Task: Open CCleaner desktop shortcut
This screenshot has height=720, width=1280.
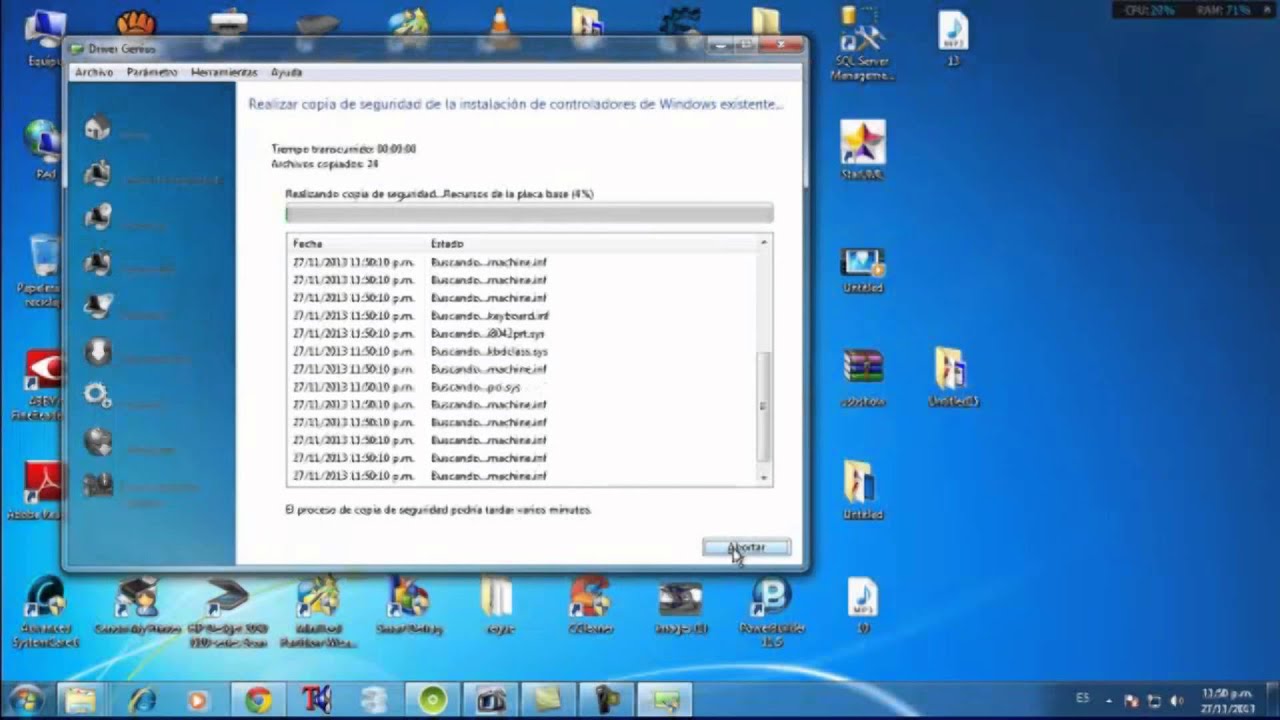Action: (x=590, y=606)
